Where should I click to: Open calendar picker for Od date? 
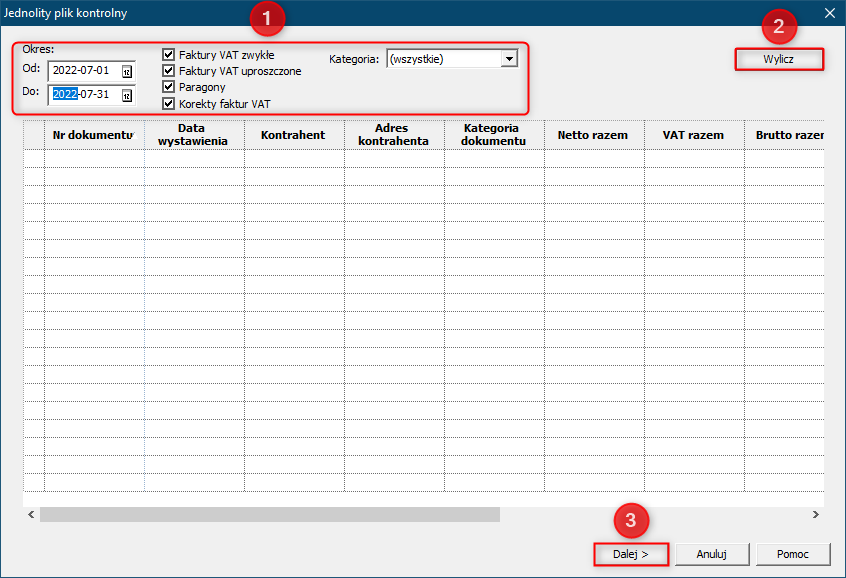(x=127, y=71)
